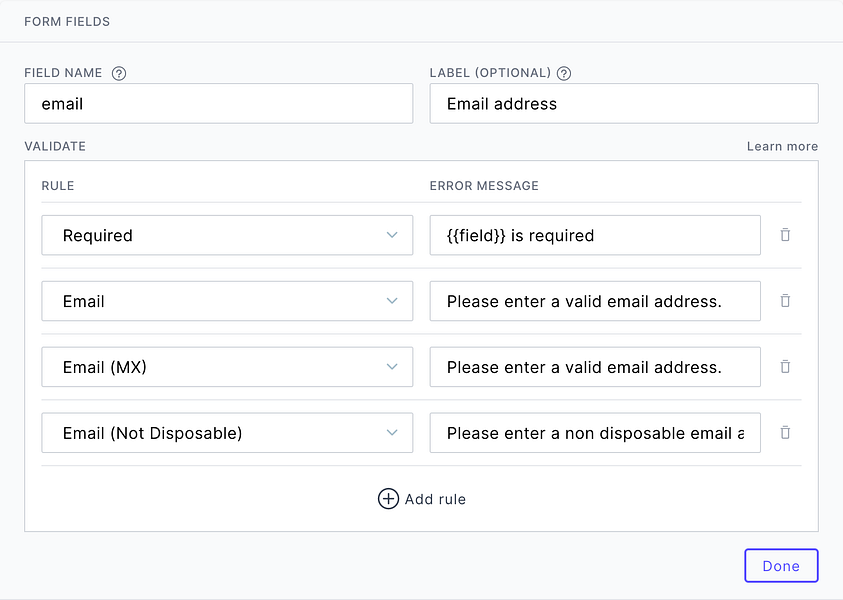Screen dimensions: 843x600
Task: Click the FORM FIELDS header text
Action: [x=67, y=22]
